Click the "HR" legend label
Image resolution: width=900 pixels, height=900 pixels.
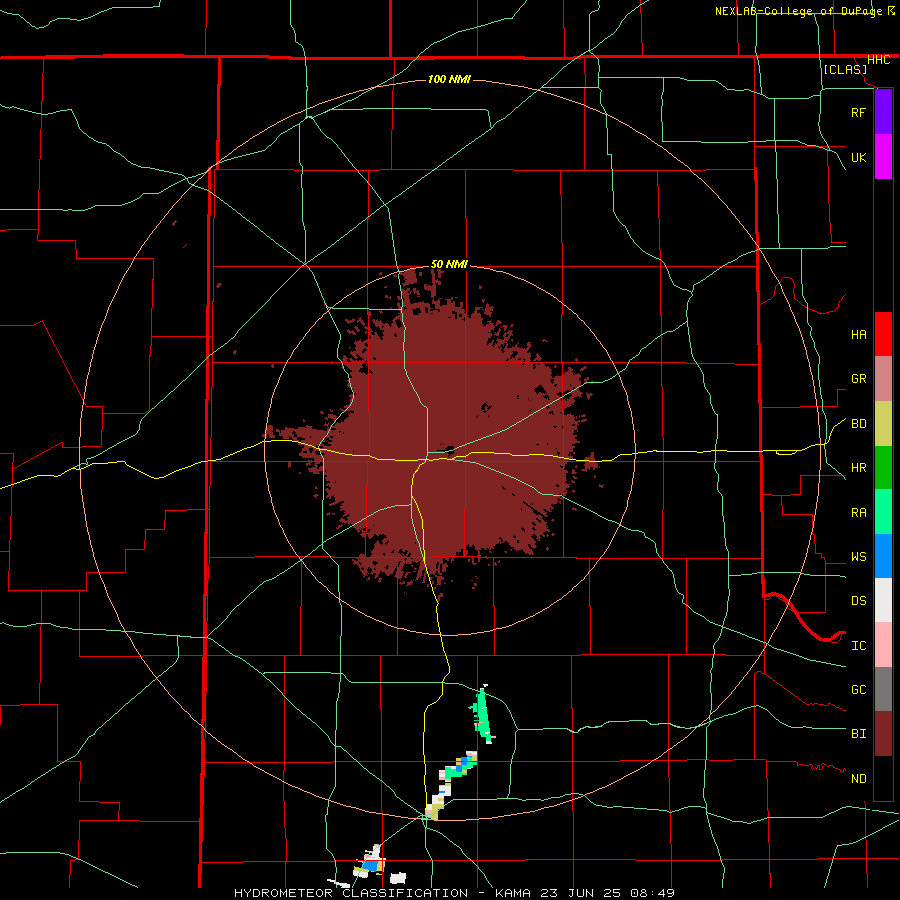(858, 468)
